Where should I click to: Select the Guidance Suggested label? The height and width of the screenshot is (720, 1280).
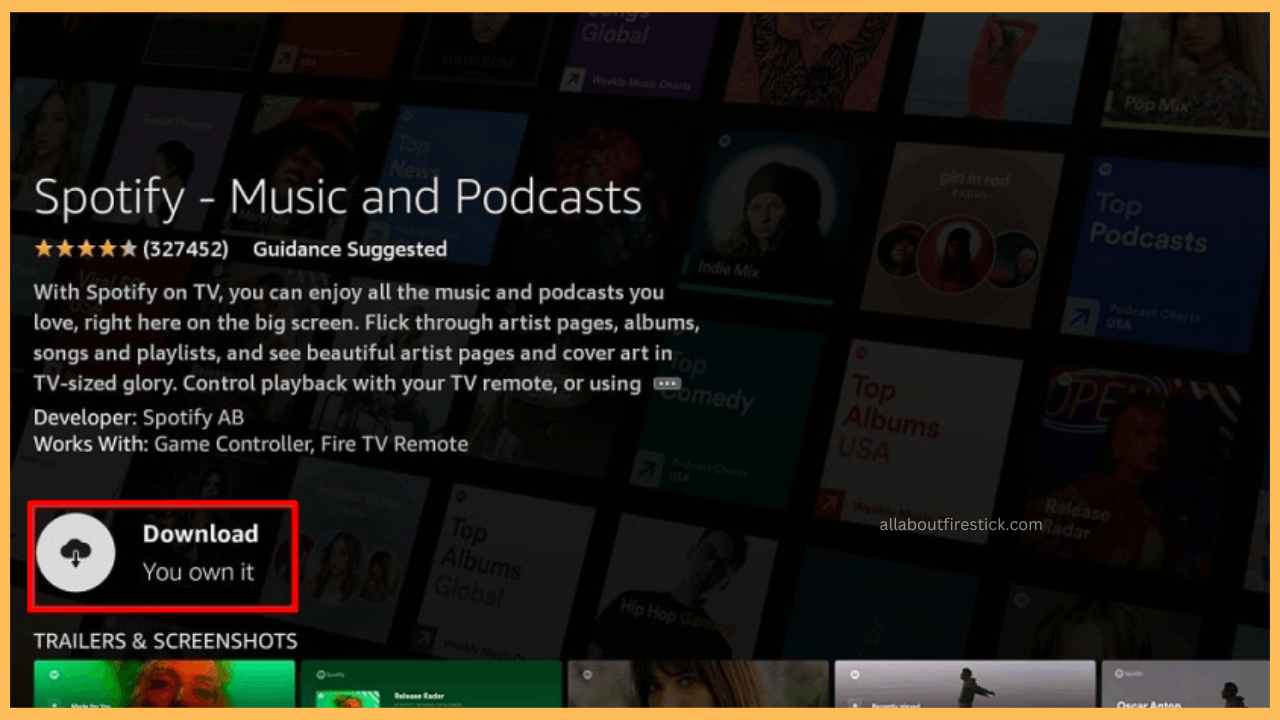click(349, 249)
